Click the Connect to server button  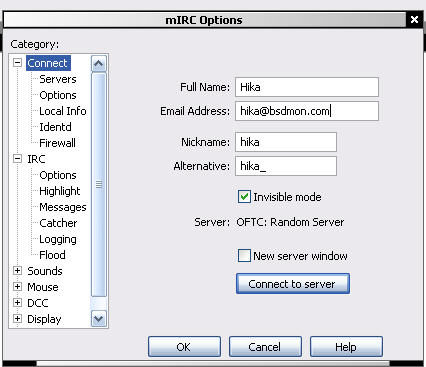(x=293, y=284)
